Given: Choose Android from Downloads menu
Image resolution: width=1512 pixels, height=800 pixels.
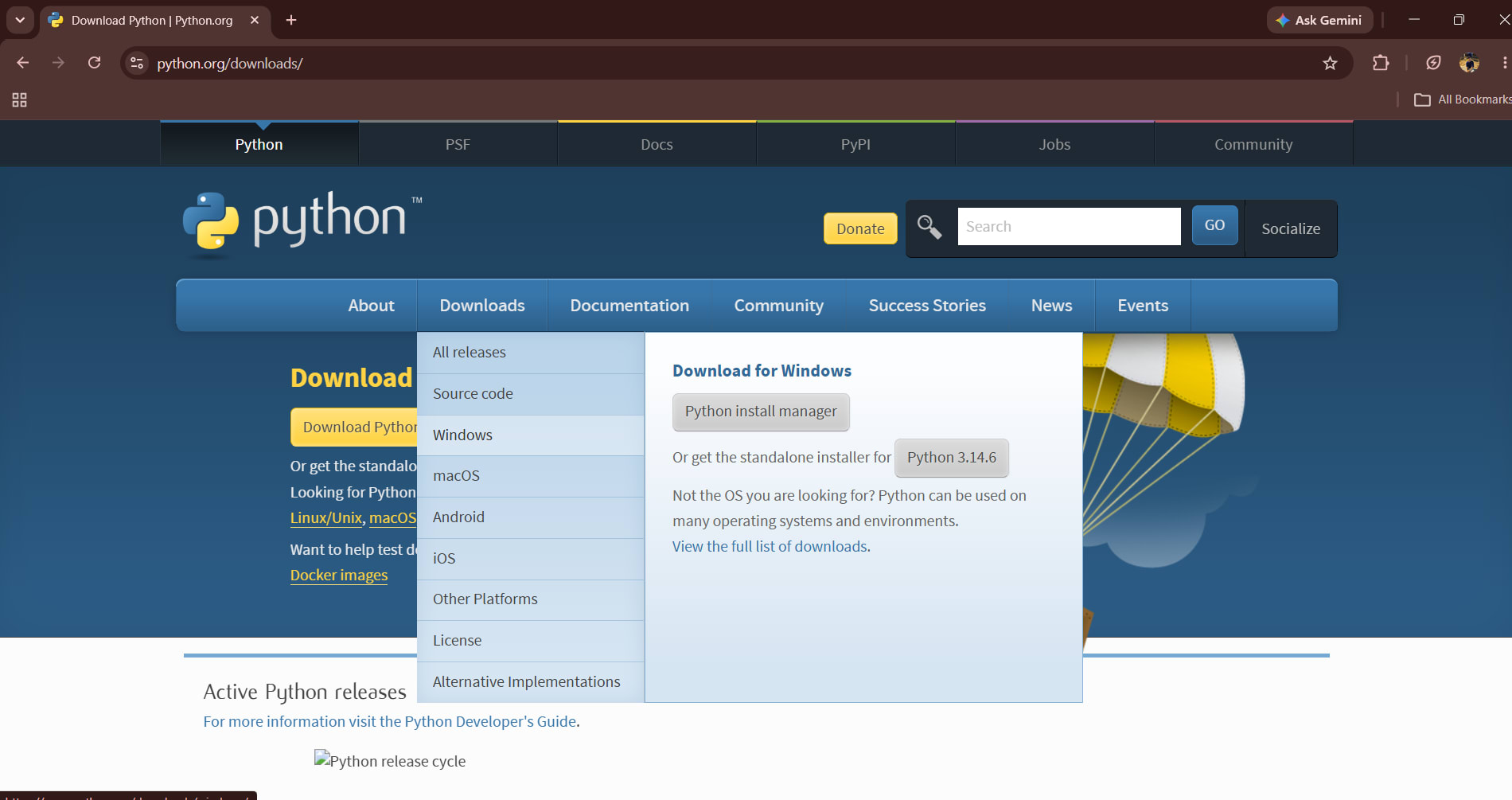Looking at the screenshot, I should pyautogui.click(x=531, y=517).
